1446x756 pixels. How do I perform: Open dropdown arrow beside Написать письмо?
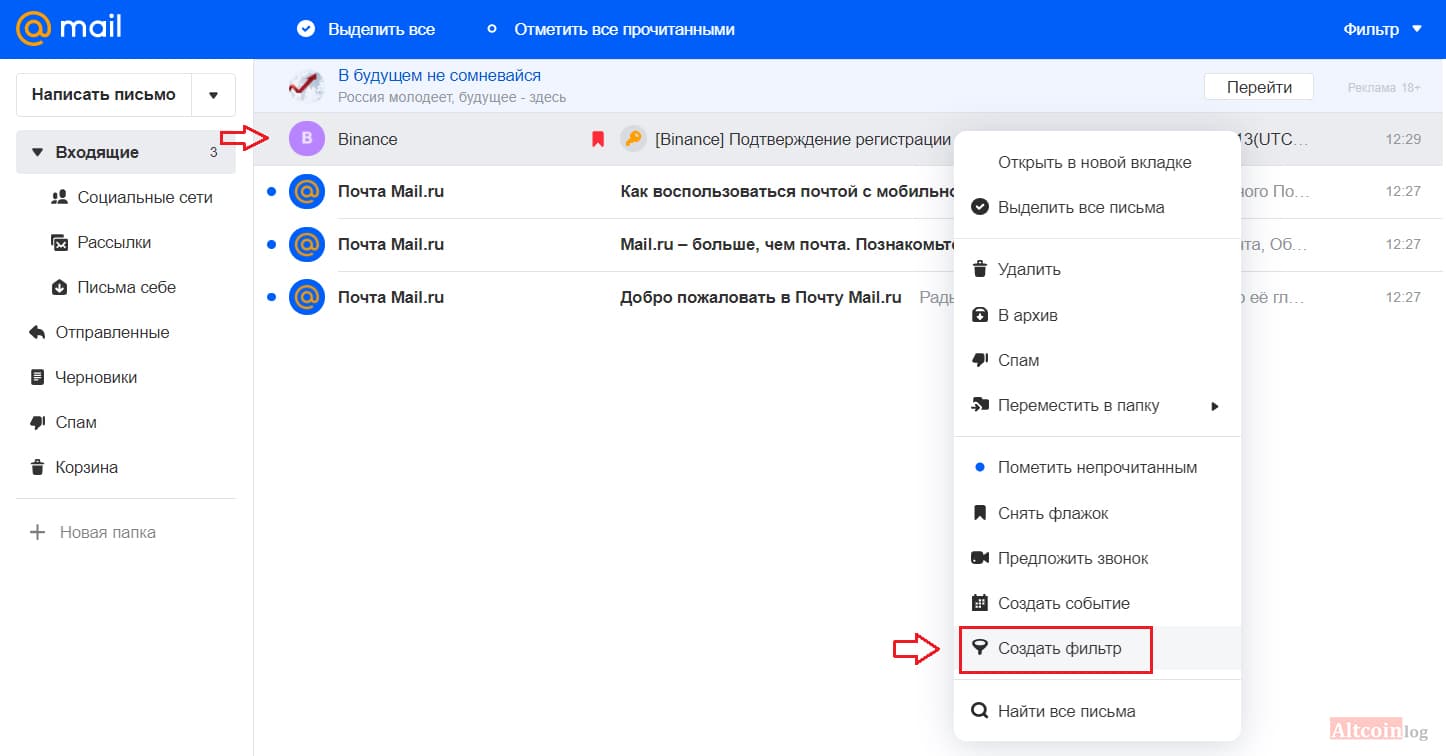coord(213,95)
